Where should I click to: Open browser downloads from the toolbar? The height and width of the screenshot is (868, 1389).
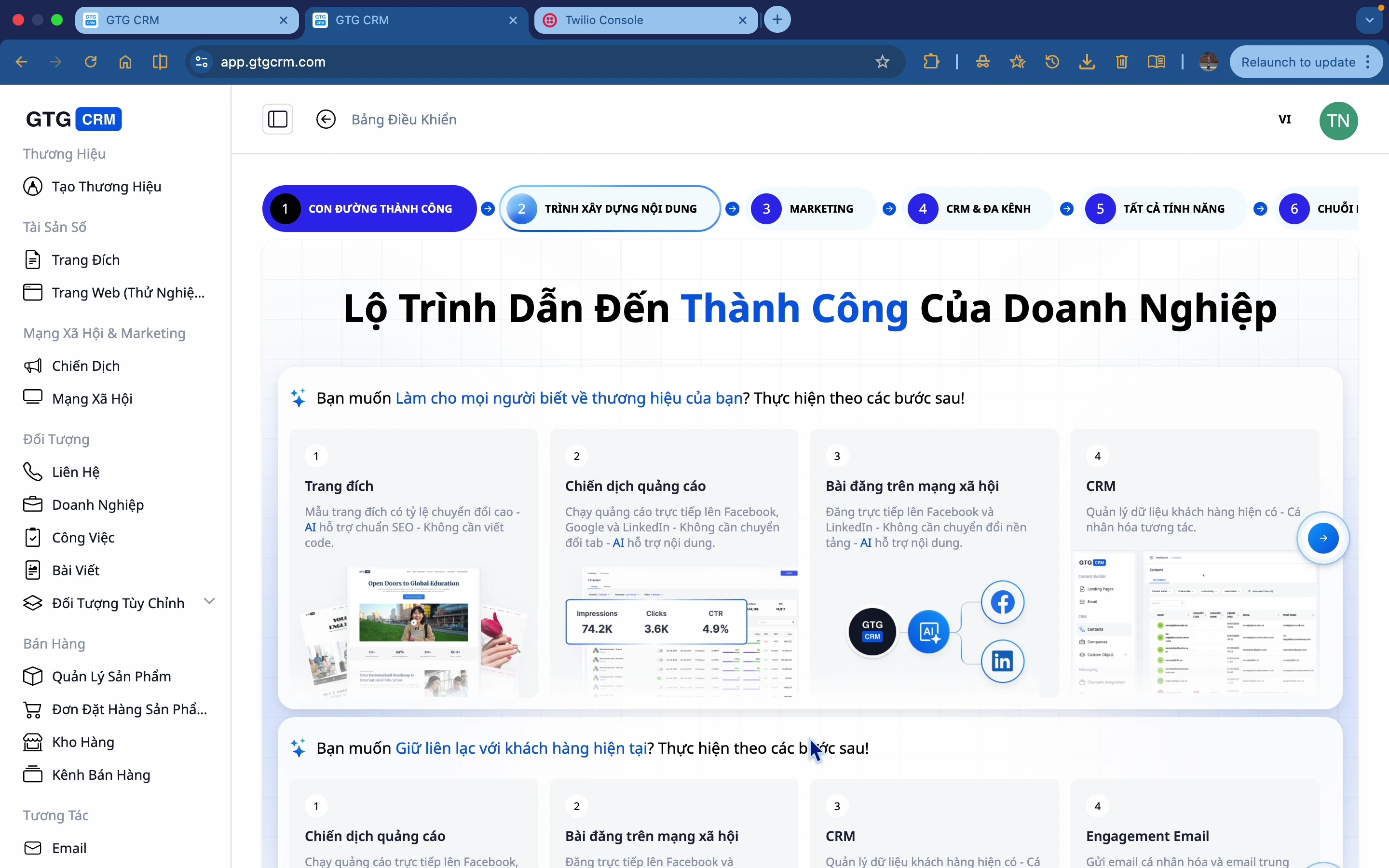tap(1087, 61)
